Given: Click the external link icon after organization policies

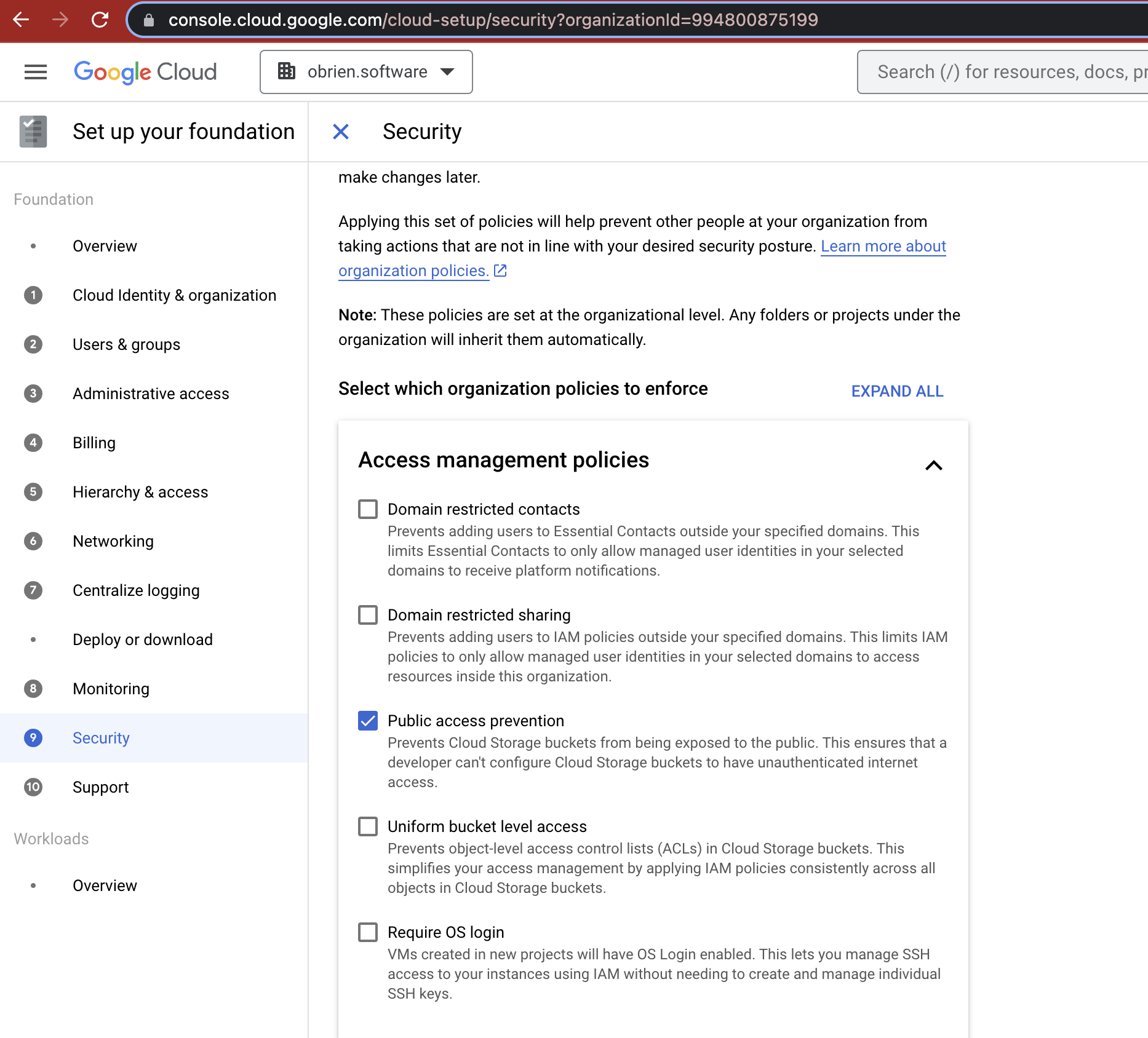Looking at the screenshot, I should pos(500,271).
